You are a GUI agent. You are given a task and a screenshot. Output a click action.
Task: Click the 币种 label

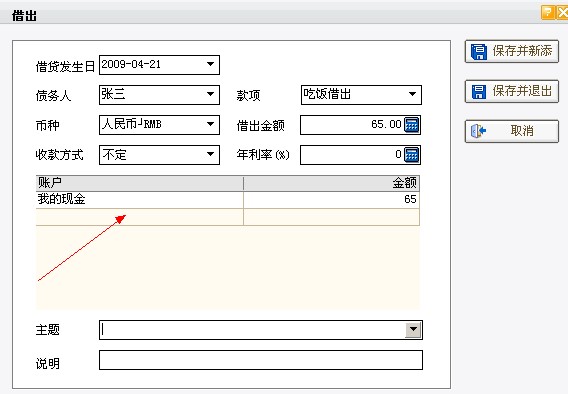point(47,126)
